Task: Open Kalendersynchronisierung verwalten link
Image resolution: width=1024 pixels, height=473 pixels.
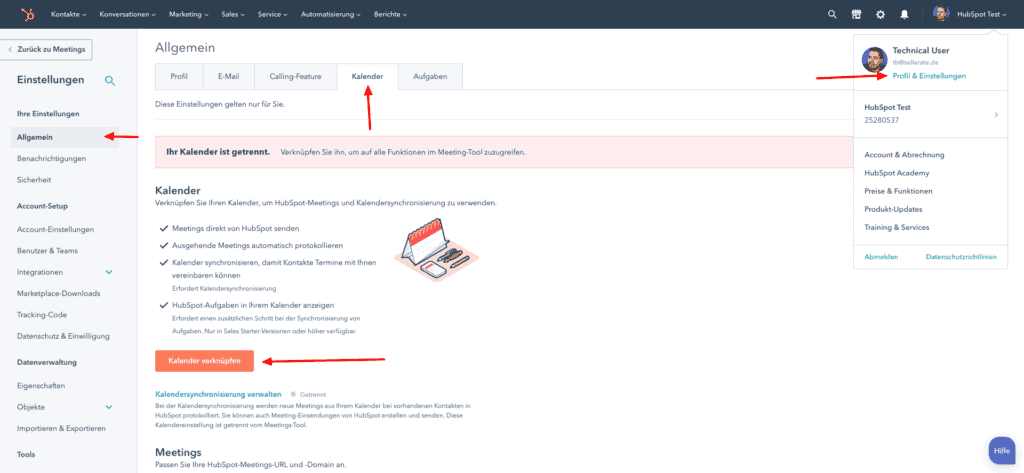Action: pos(218,395)
